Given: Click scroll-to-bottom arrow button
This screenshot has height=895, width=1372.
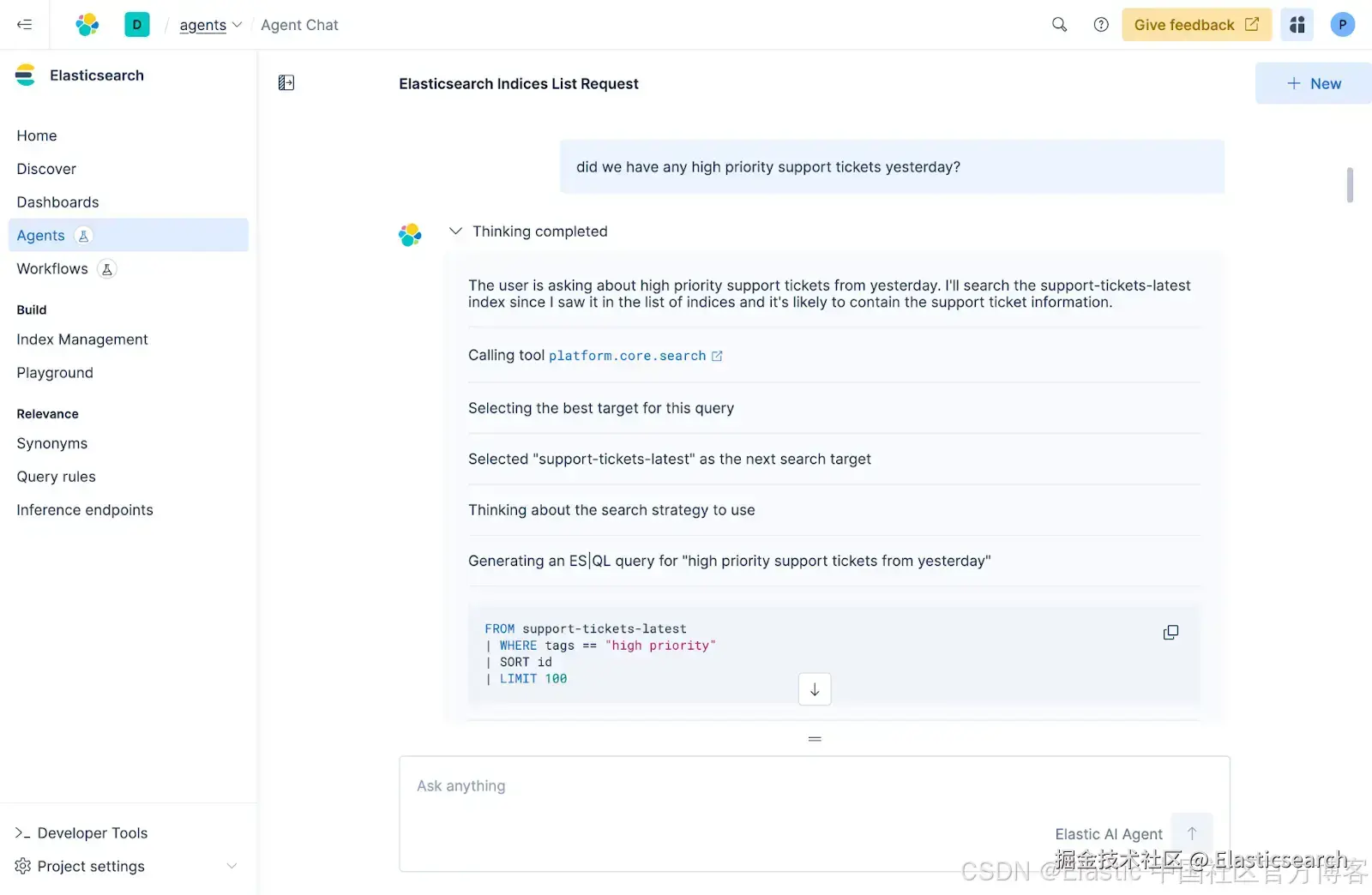Looking at the screenshot, I should (815, 689).
